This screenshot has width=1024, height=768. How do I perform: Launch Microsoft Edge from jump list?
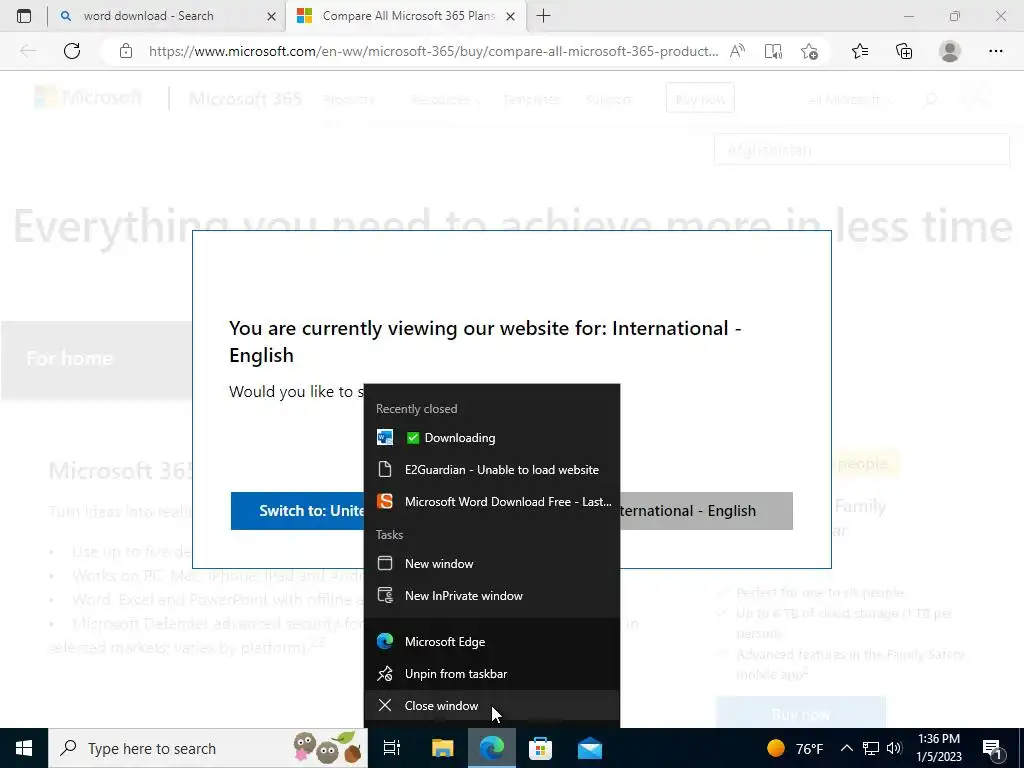[x=491, y=641]
